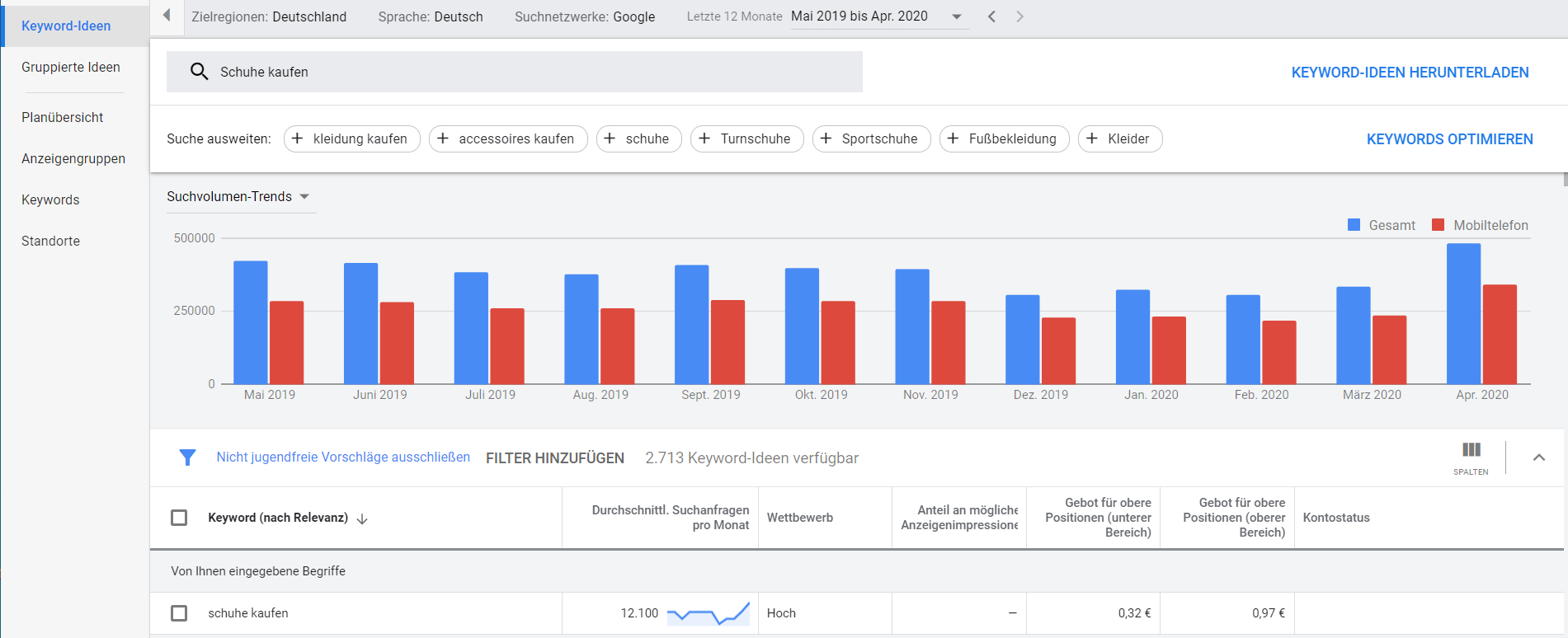Open Gruppierte Ideen in sidebar
Viewport: 1568px width, 638px height.
tap(71, 67)
